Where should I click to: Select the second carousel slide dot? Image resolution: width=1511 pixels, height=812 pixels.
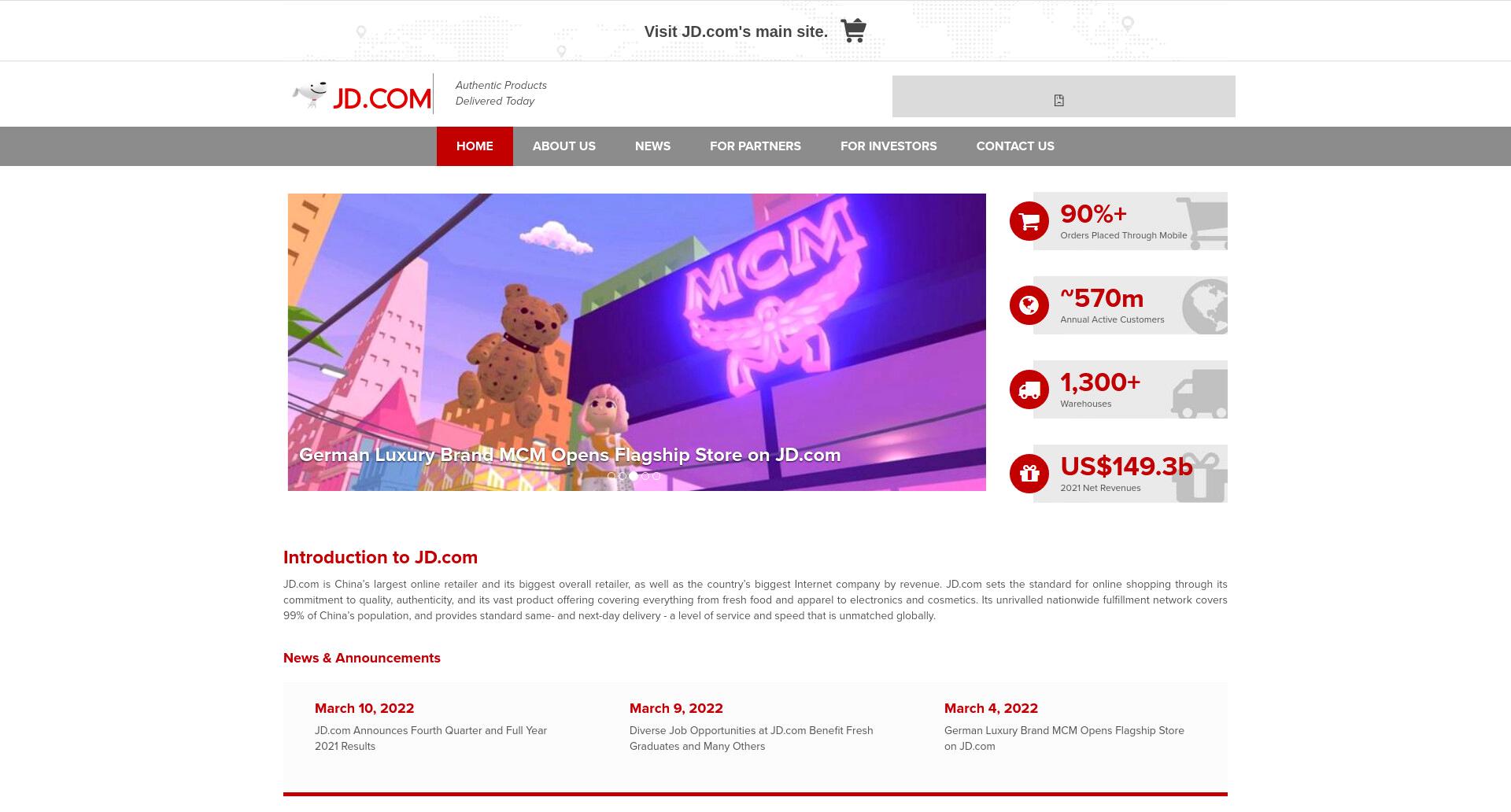click(623, 476)
